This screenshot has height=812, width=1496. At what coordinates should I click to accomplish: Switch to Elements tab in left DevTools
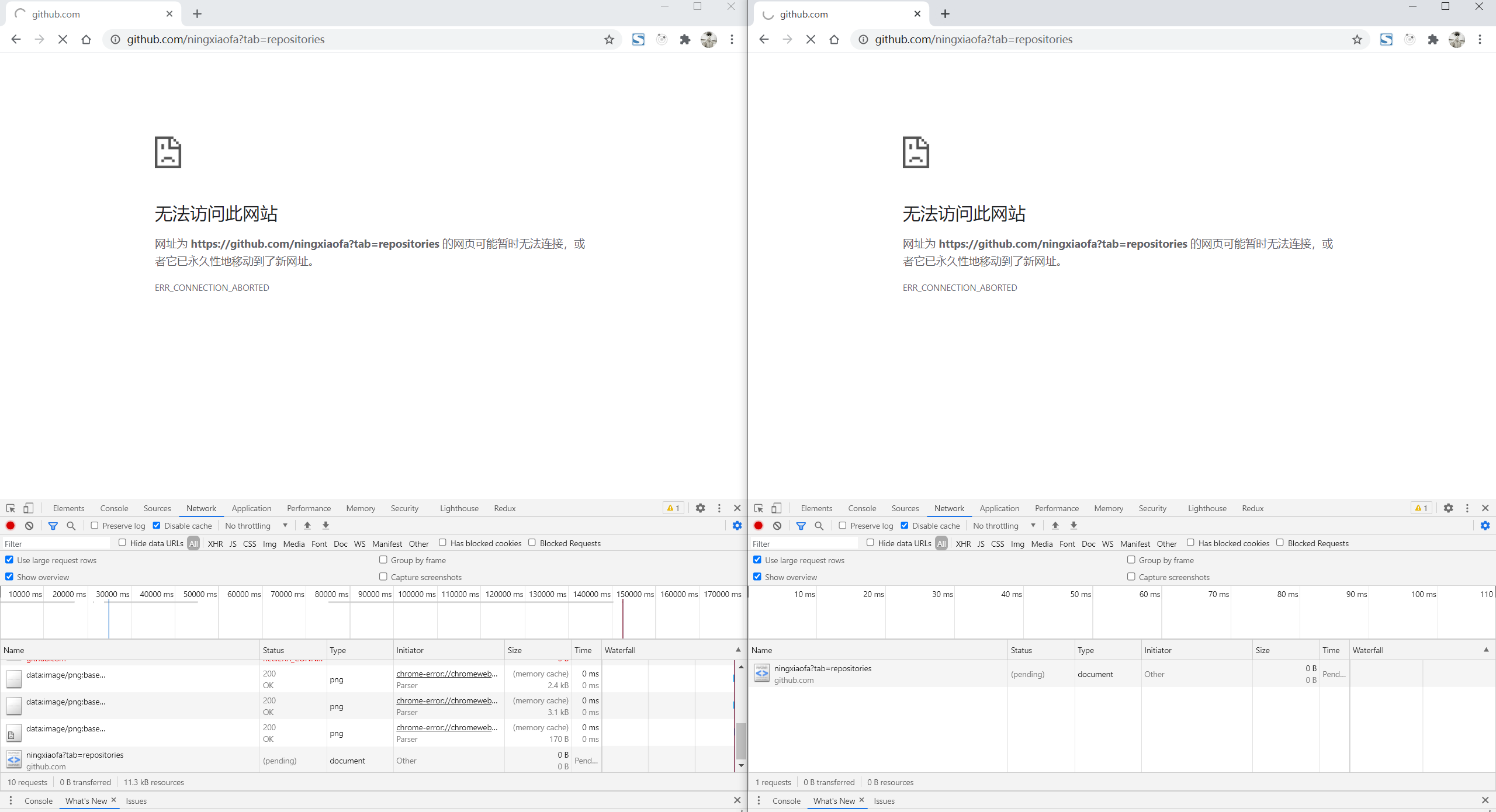coord(69,508)
